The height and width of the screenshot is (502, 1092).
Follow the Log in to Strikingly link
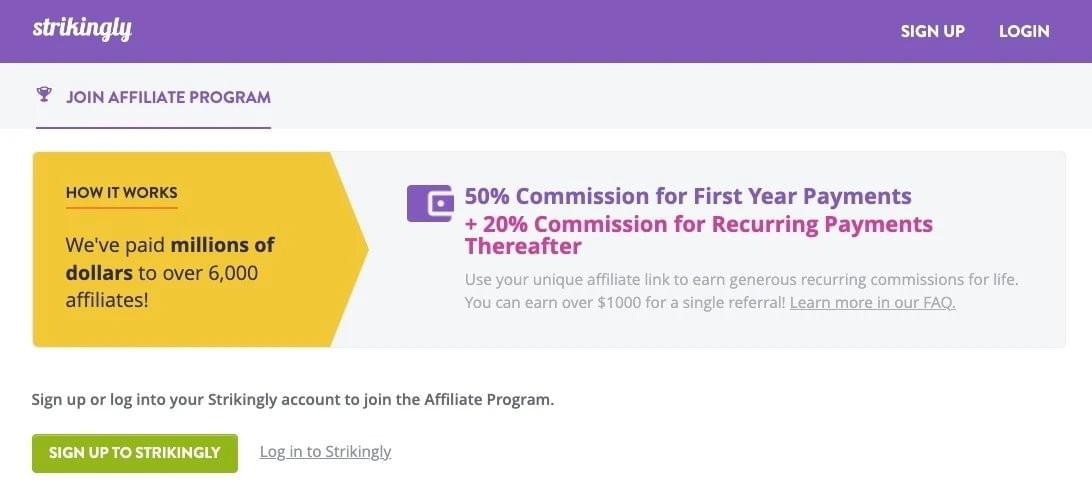click(325, 452)
